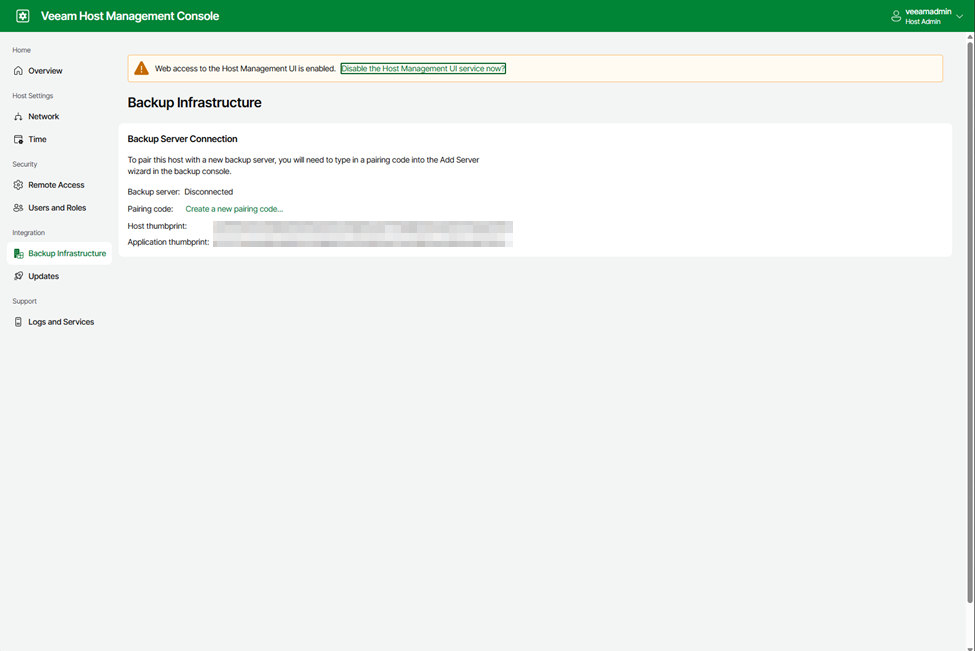Click 'Create a new pairing code...' link
This screenshot has width=975, height=651.
click(x=234, y=209)
